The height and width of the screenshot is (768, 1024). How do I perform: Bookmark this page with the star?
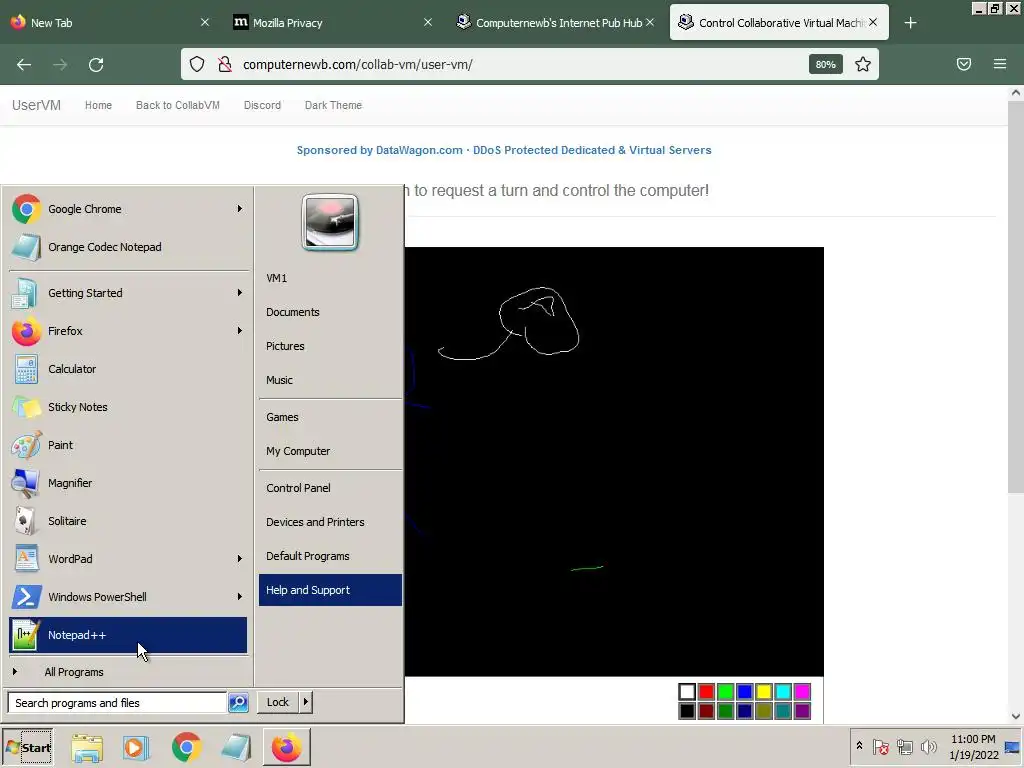[863, 64]
